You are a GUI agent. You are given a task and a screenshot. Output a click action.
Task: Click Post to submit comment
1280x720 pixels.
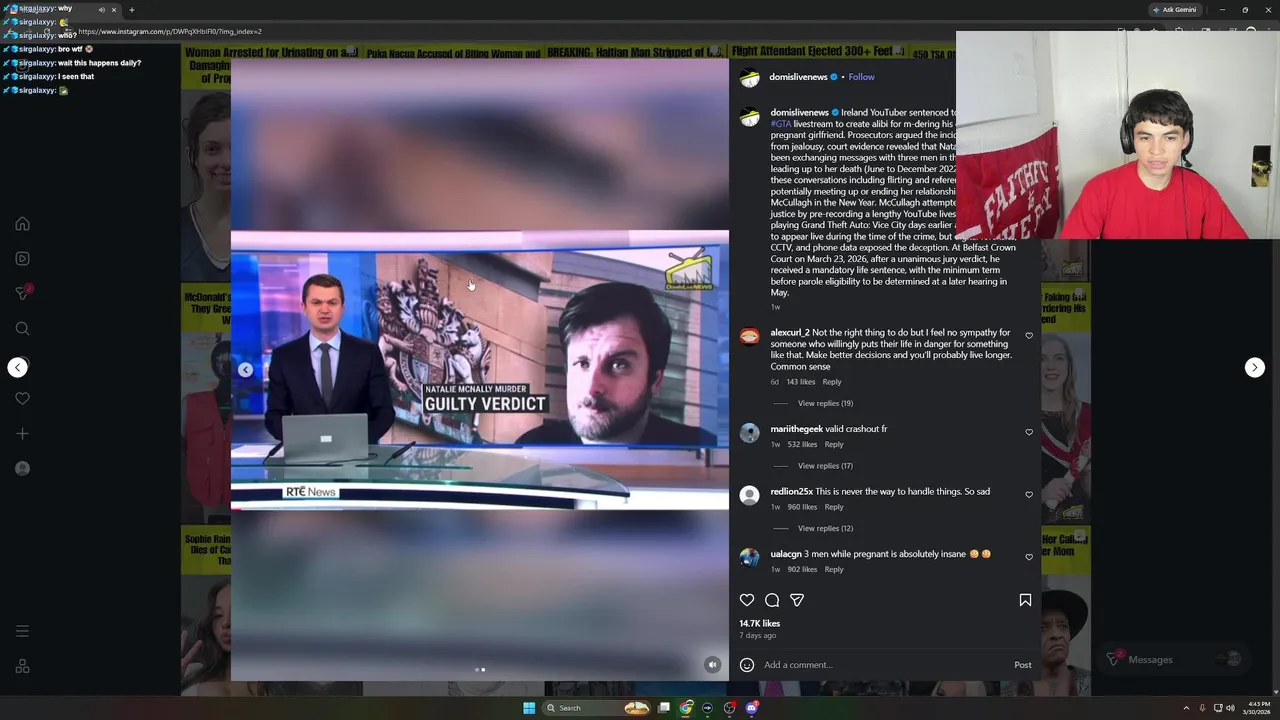point(1022,665)
